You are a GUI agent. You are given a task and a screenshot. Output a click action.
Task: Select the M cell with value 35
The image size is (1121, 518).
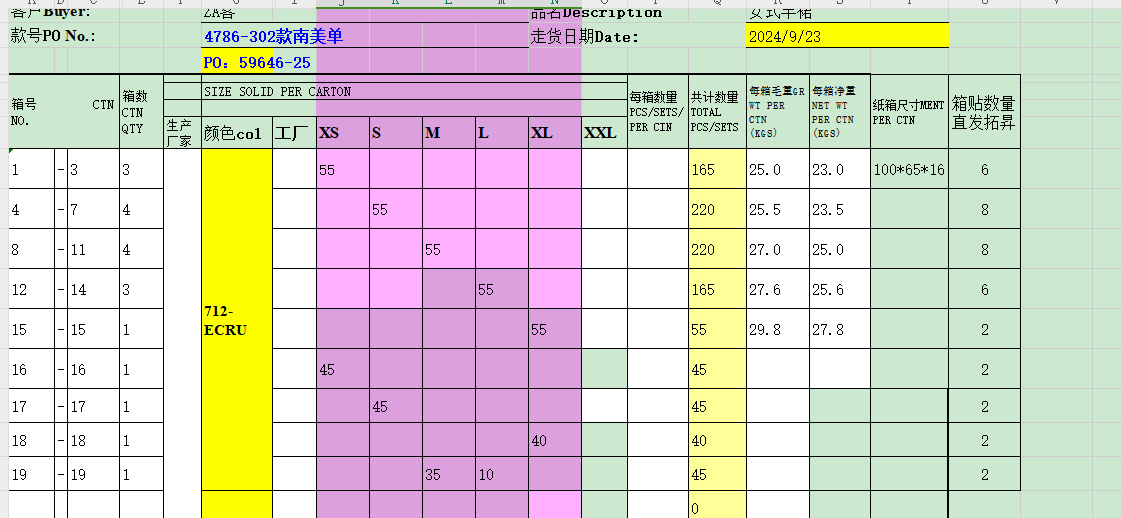point(448,475)
